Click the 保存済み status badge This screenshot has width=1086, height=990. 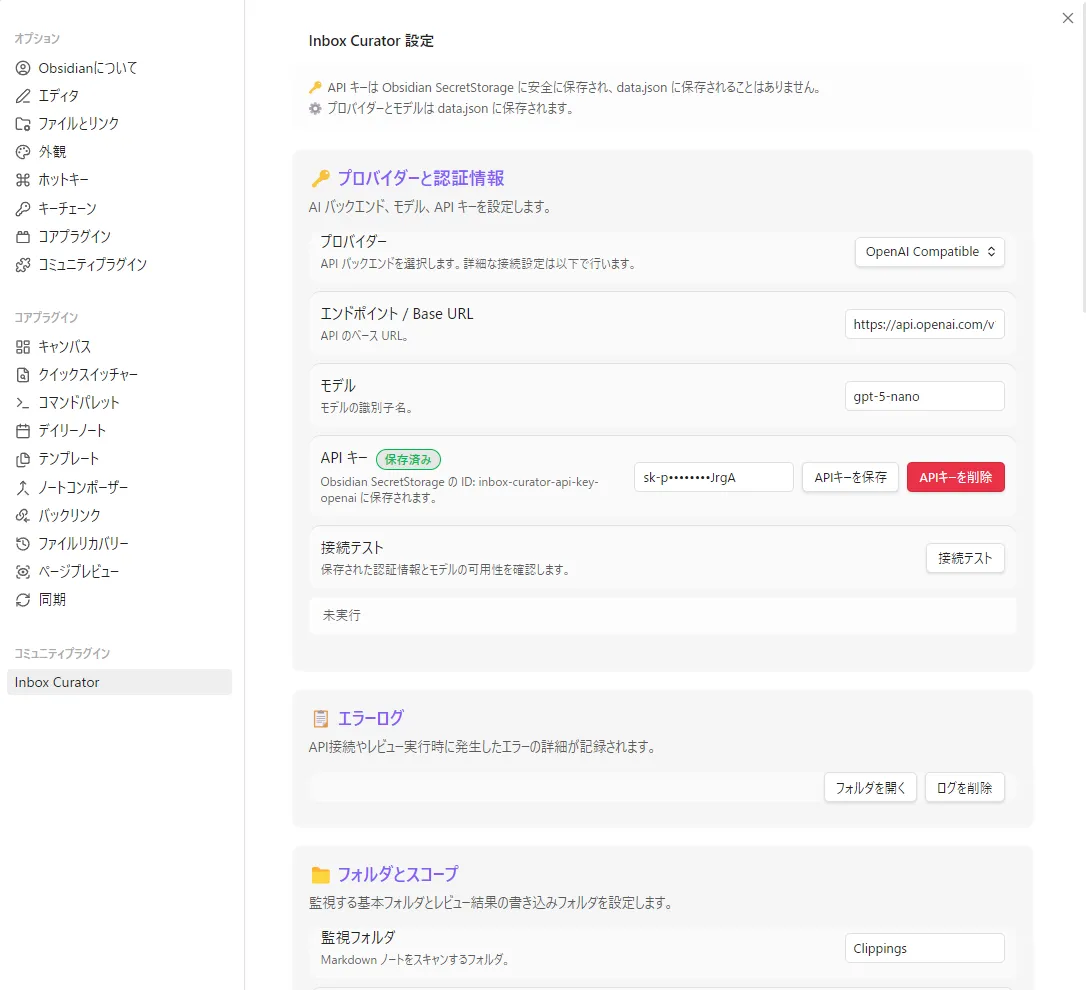coord(408,459)
